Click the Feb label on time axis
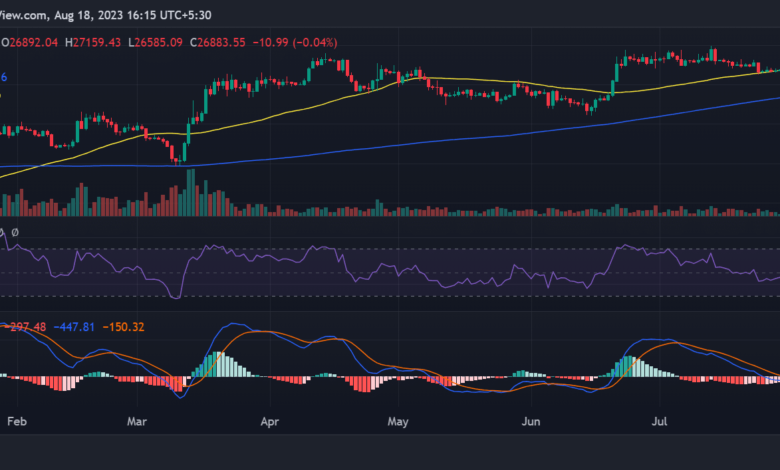Screen dimensions: 780x470 [x=17, y=423]
